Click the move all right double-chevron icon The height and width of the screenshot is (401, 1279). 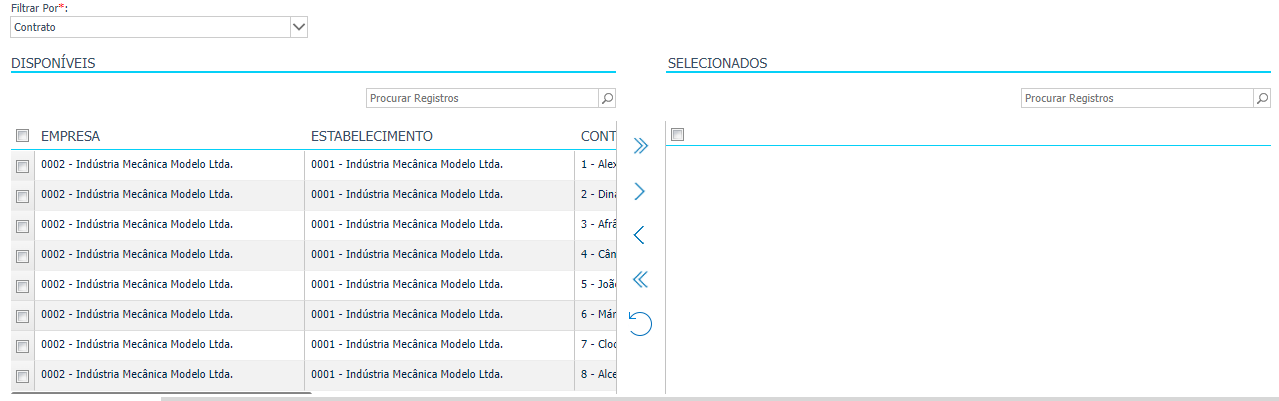641,147
